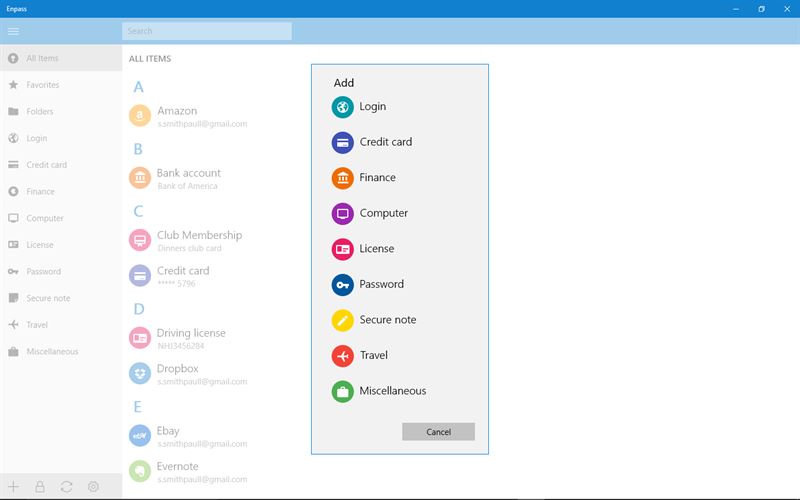This screenshot has height=500, width=800.
Task: Open All Items in sidebar
Action: (61, 58)
